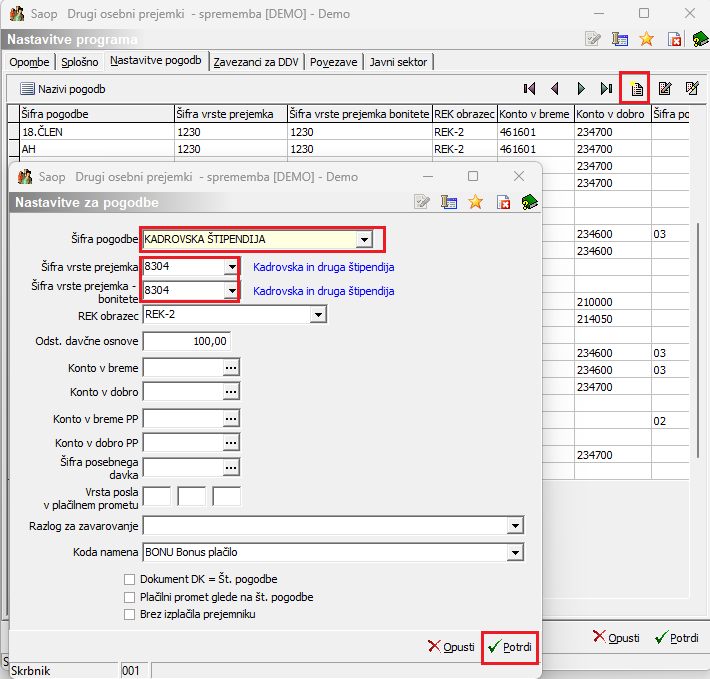Open lookup for Konto v dobro PP

231,443
